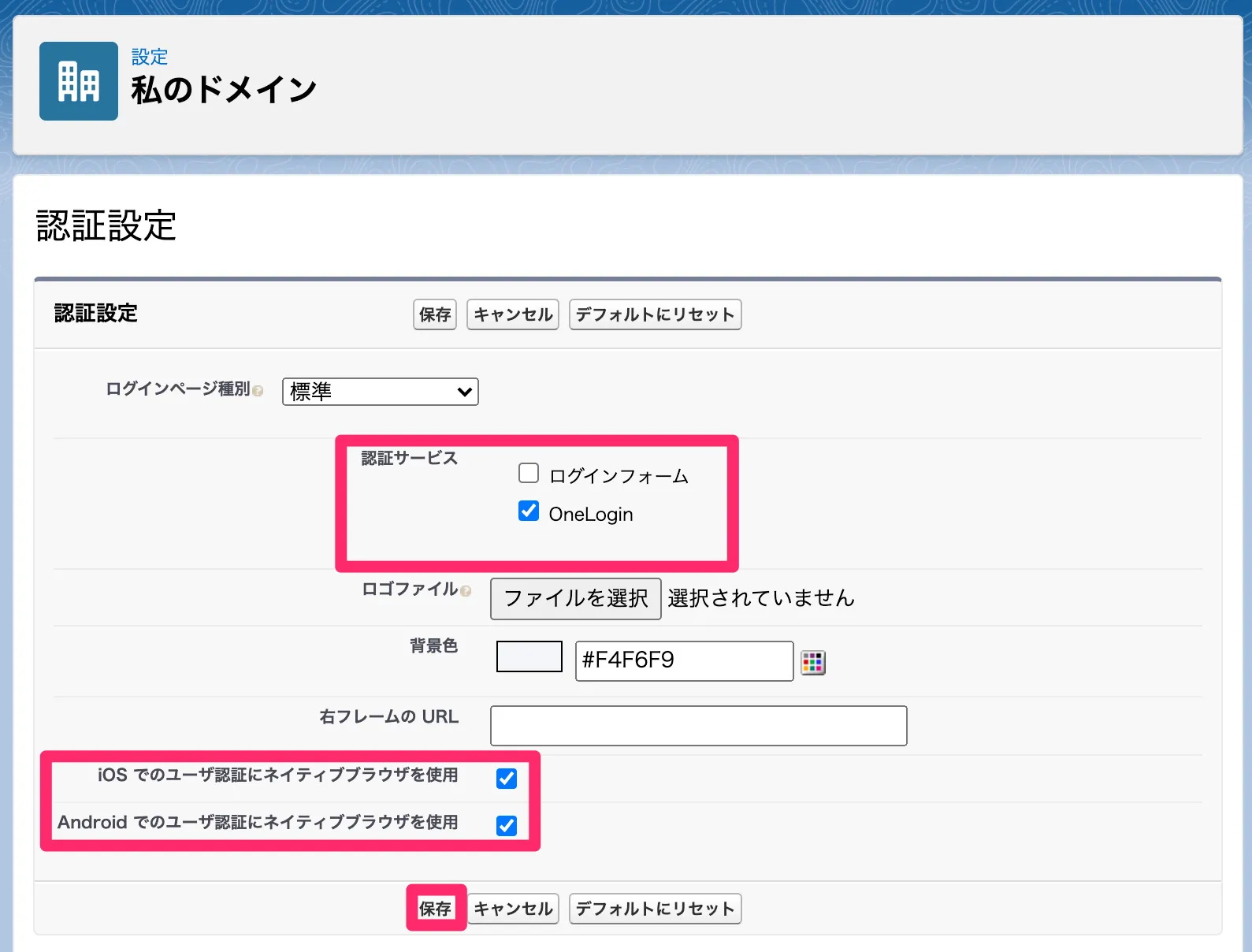The height and width of the screenshot is (952, 1252).
Task: Click help icon next to ログインページ種別
Action: point(258,391)
